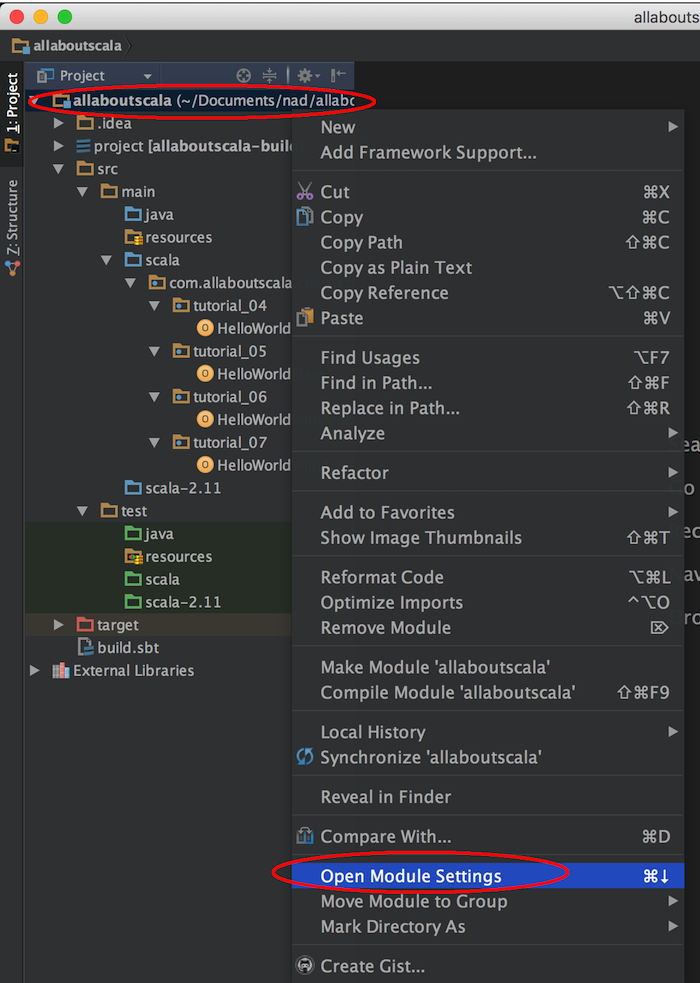Viewport: 700px width, 983px height.
Task: Click the Scala object icon for tutorial_07 HelloWorld
Action: [x=205, y=465]
